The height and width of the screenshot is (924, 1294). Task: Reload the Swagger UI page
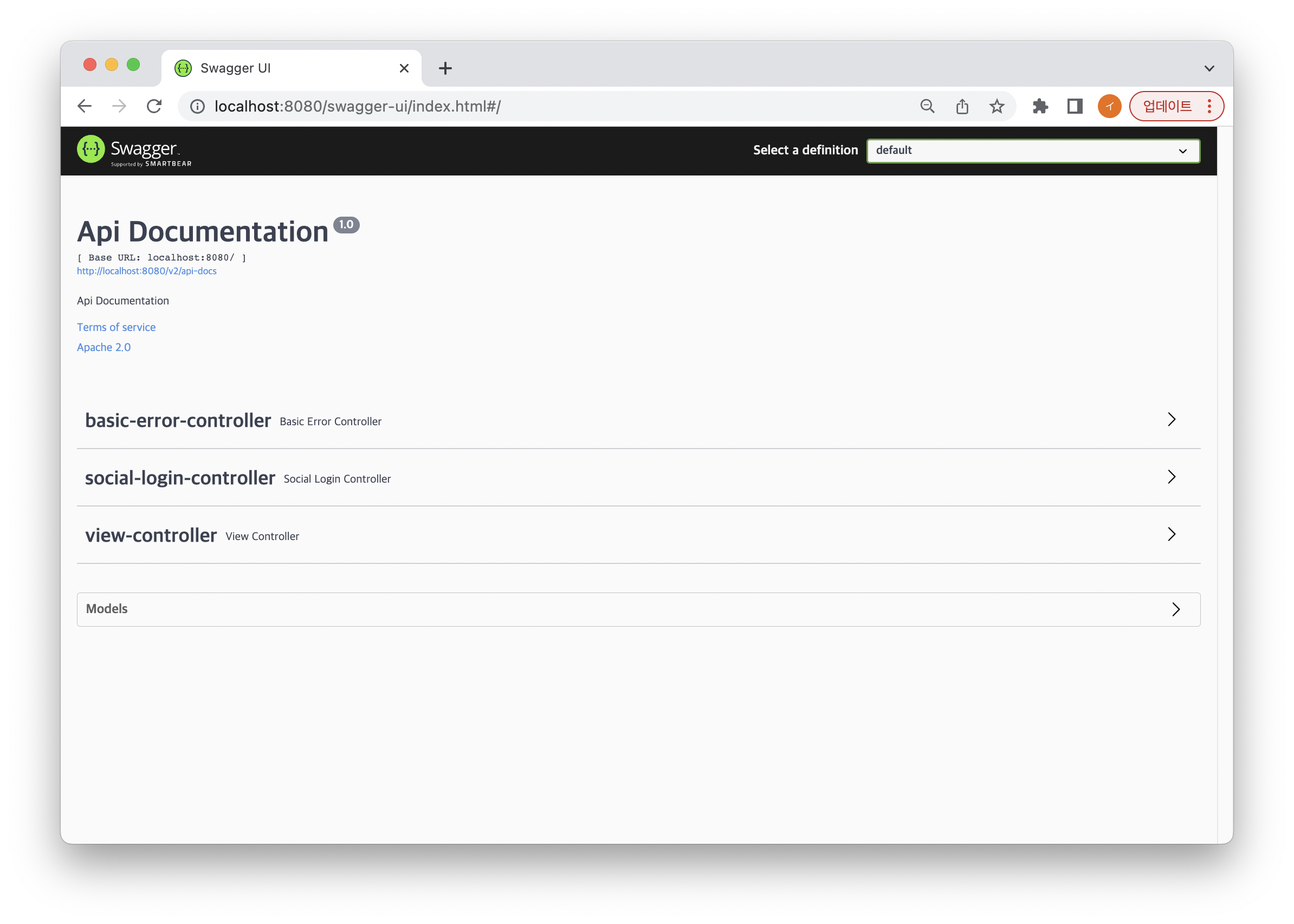click(x=154, y=106)
